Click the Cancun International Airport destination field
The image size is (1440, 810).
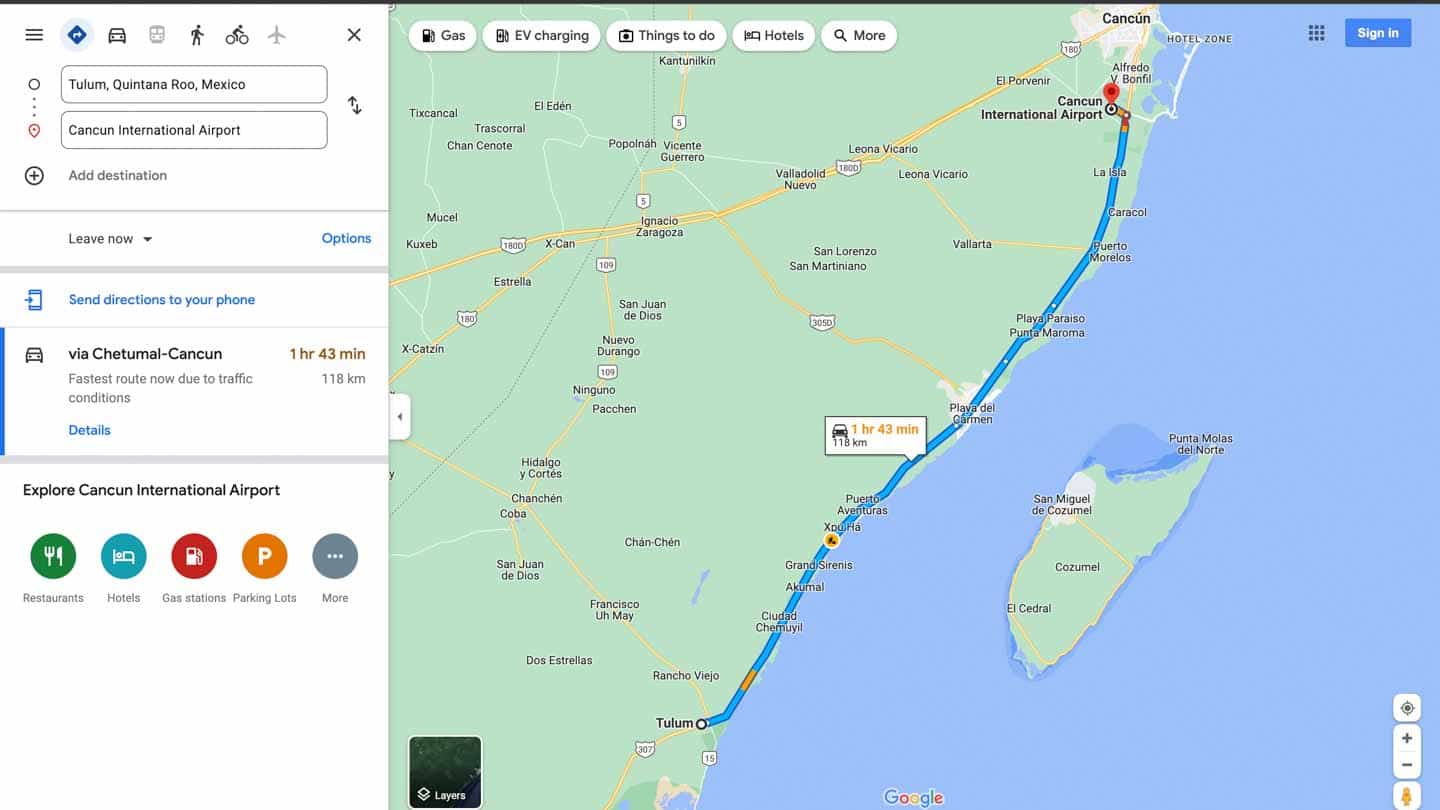194,130
